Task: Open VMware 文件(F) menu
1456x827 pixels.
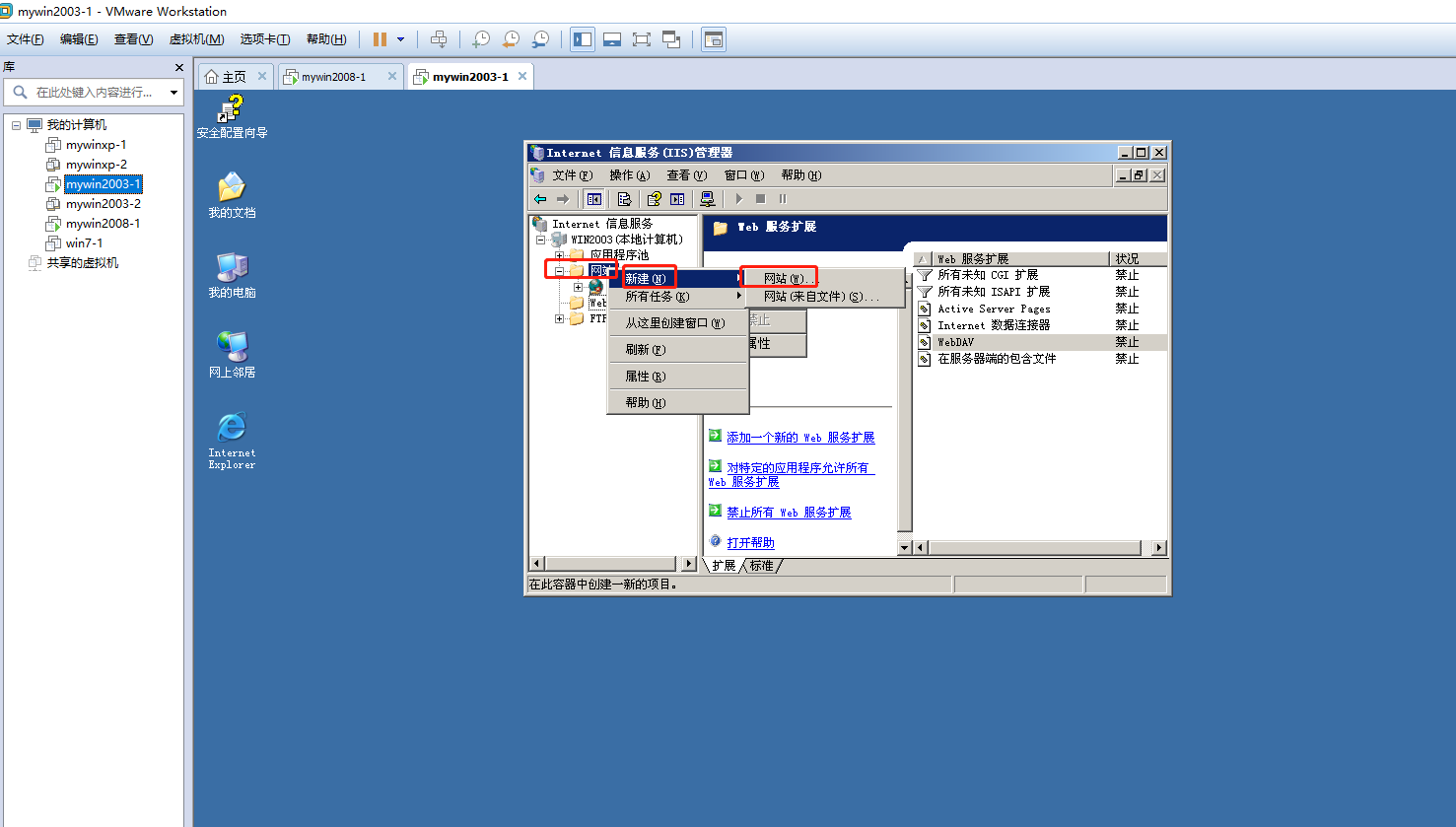Action: click(26, 39)
